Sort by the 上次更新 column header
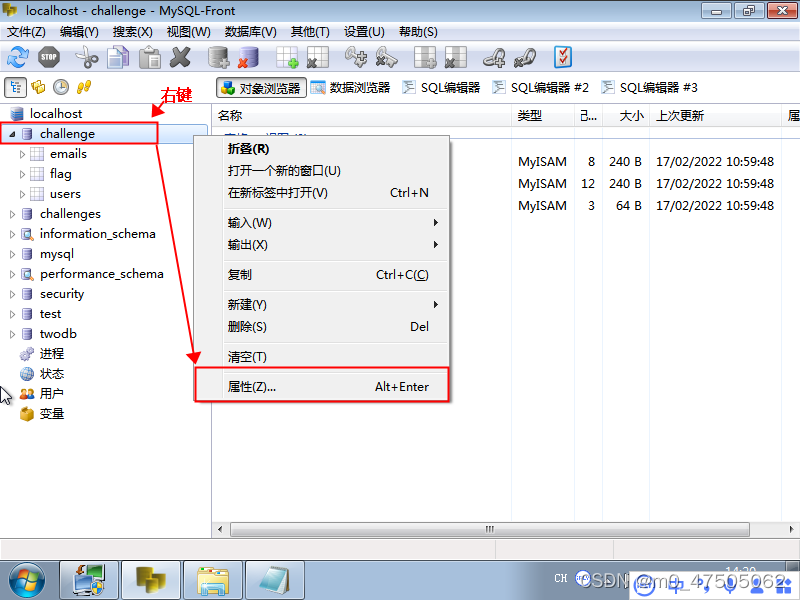 pos(715,116)
